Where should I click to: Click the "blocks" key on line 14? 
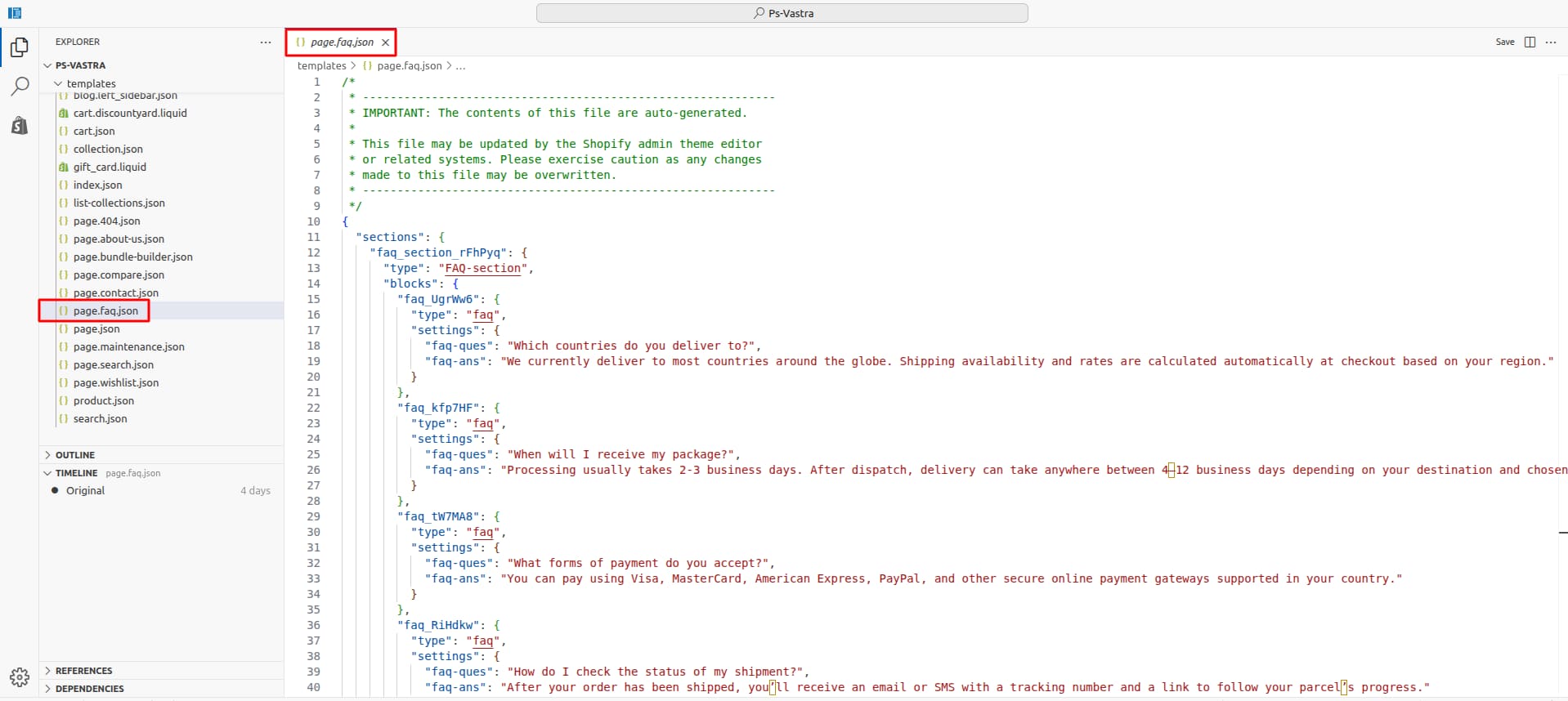[410, 284]
